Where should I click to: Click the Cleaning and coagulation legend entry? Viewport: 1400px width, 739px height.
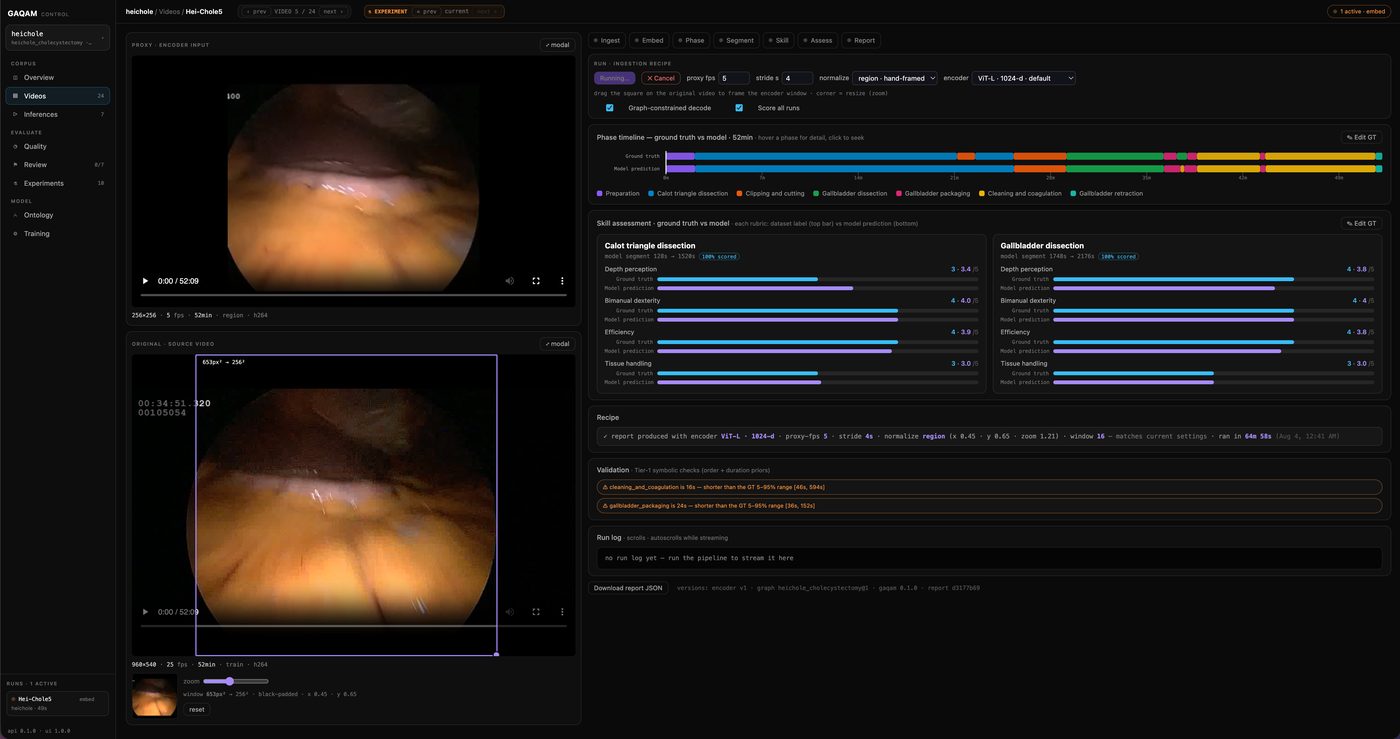pyautogui.click(x=1020, y=193)
